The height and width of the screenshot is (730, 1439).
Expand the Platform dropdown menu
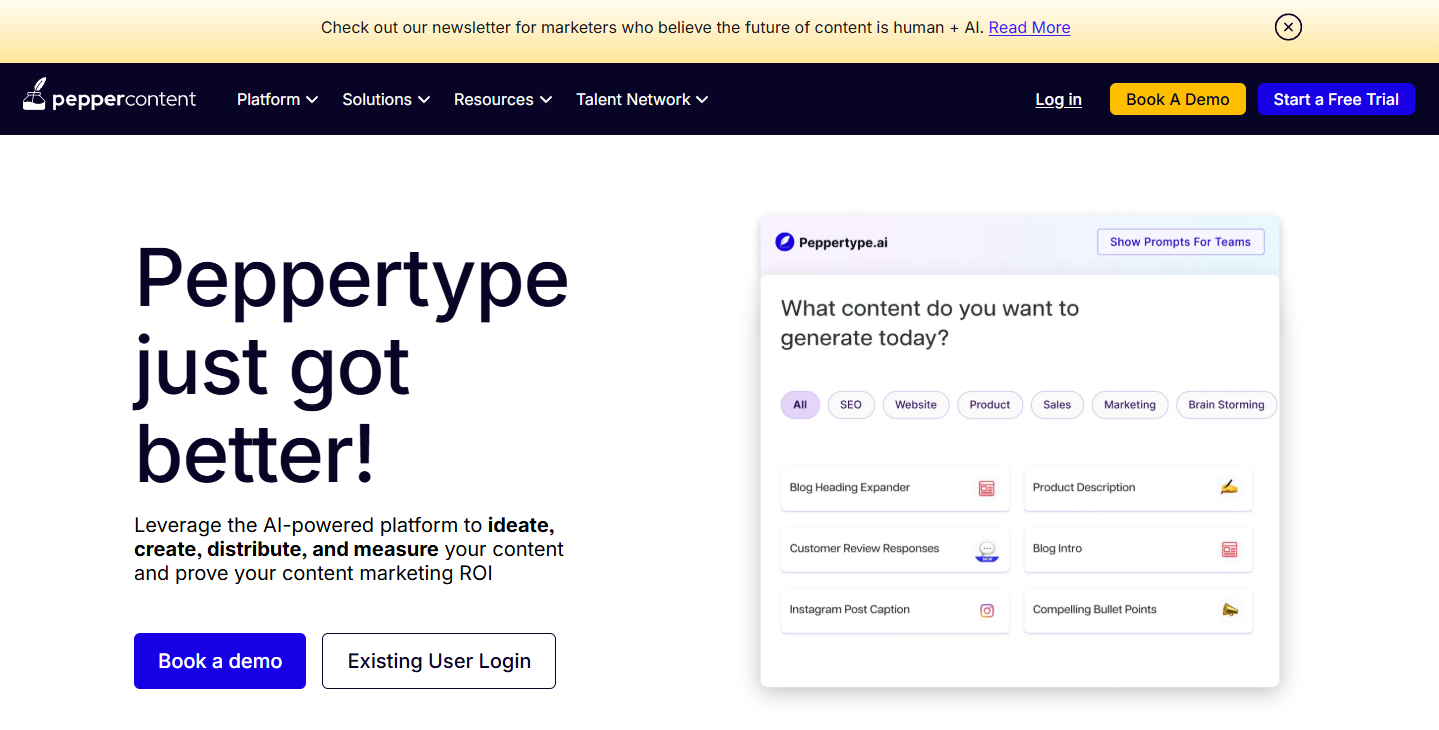point(277,99)
